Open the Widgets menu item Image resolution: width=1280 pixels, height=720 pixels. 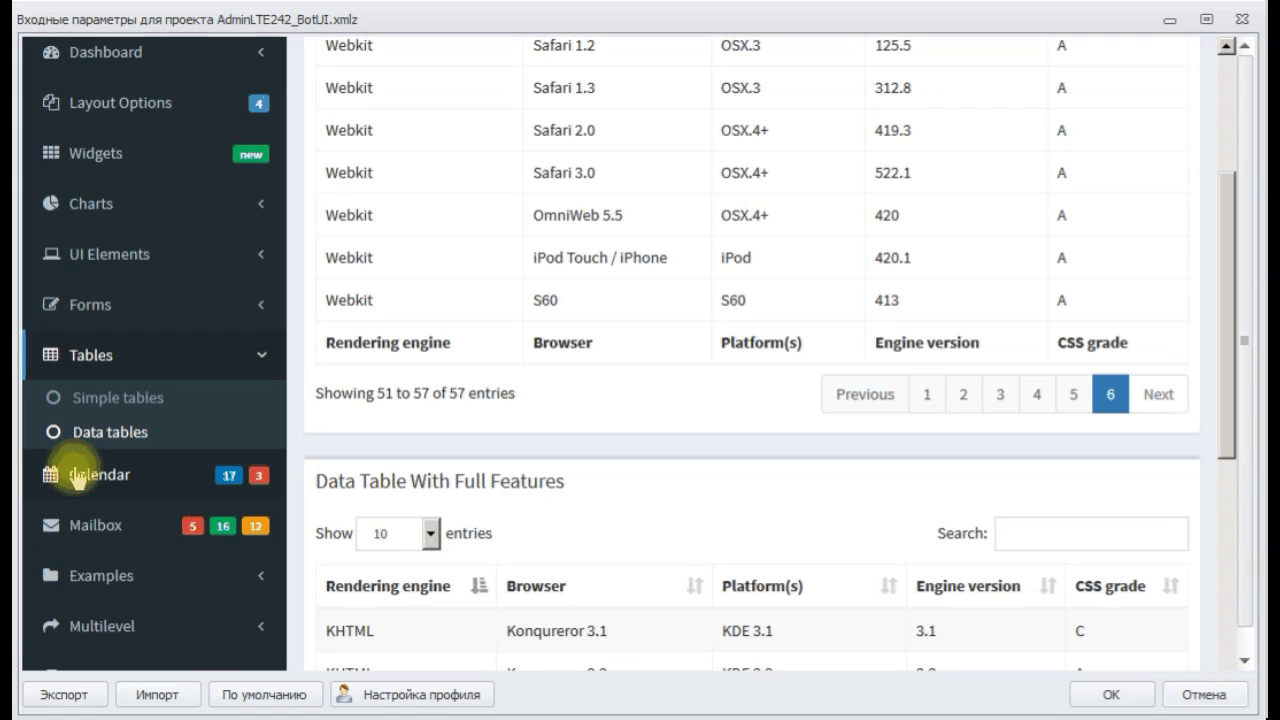pos(155,153)
